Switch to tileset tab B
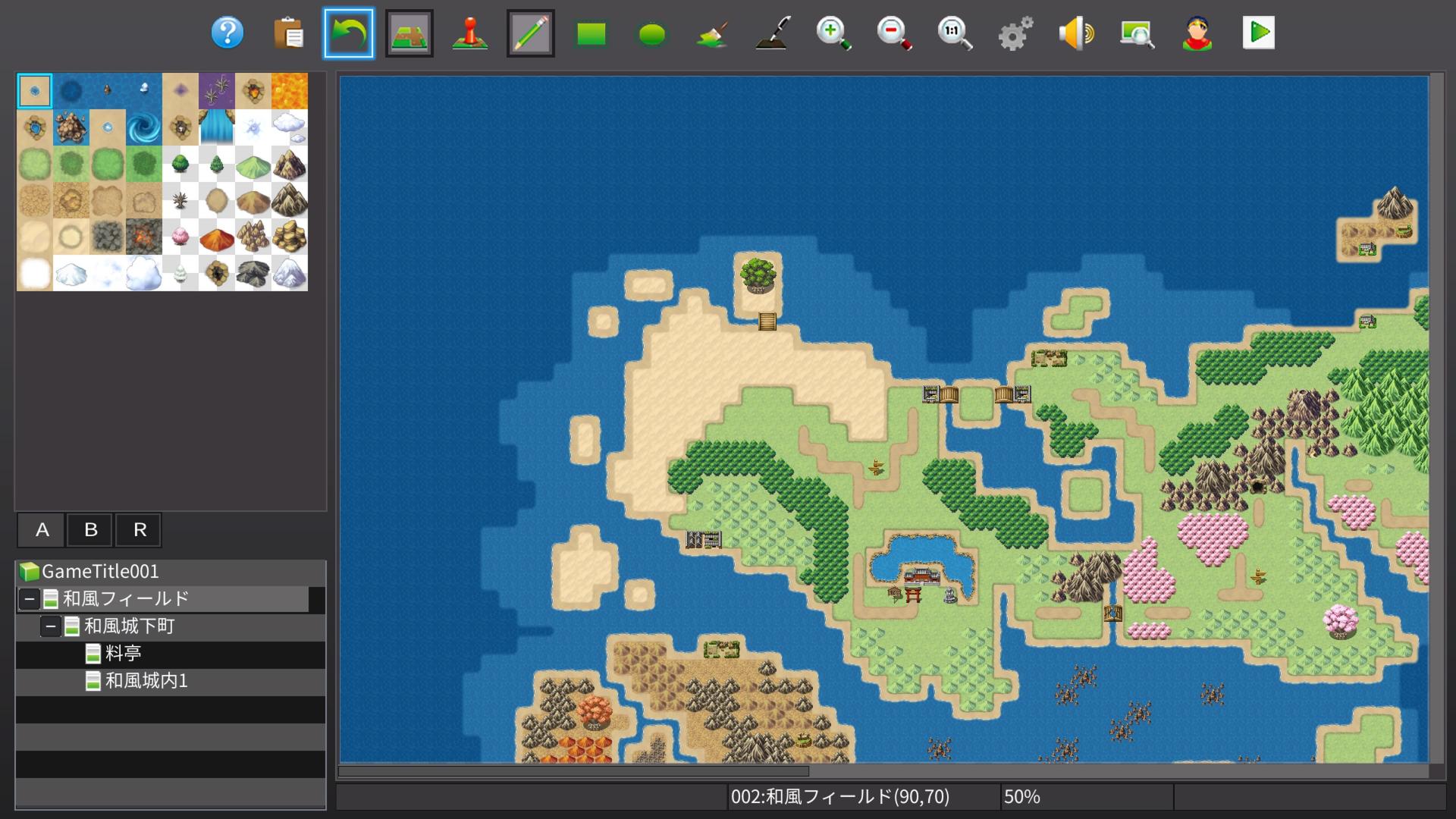This screenshot has height=819, width=1456. [x=90, y=530]
